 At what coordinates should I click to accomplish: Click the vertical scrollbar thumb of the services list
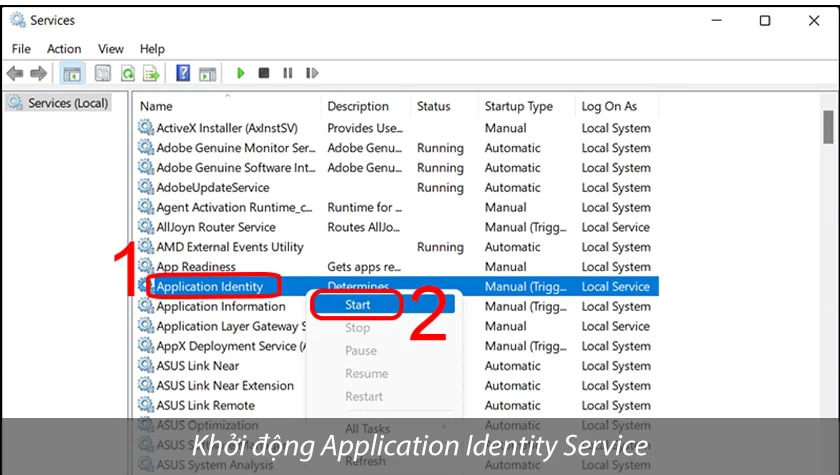(x=828, y=127)
